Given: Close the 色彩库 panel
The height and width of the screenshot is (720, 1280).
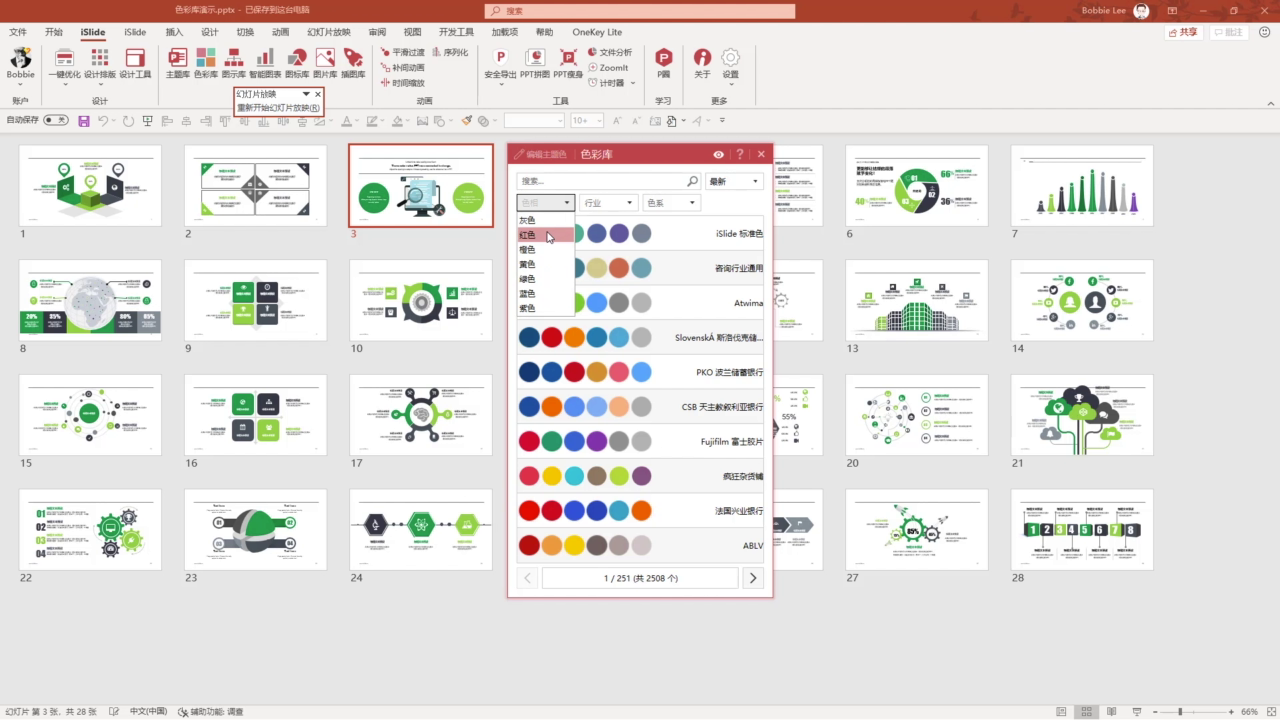Looking at the screenshot, I should [761, 154].
